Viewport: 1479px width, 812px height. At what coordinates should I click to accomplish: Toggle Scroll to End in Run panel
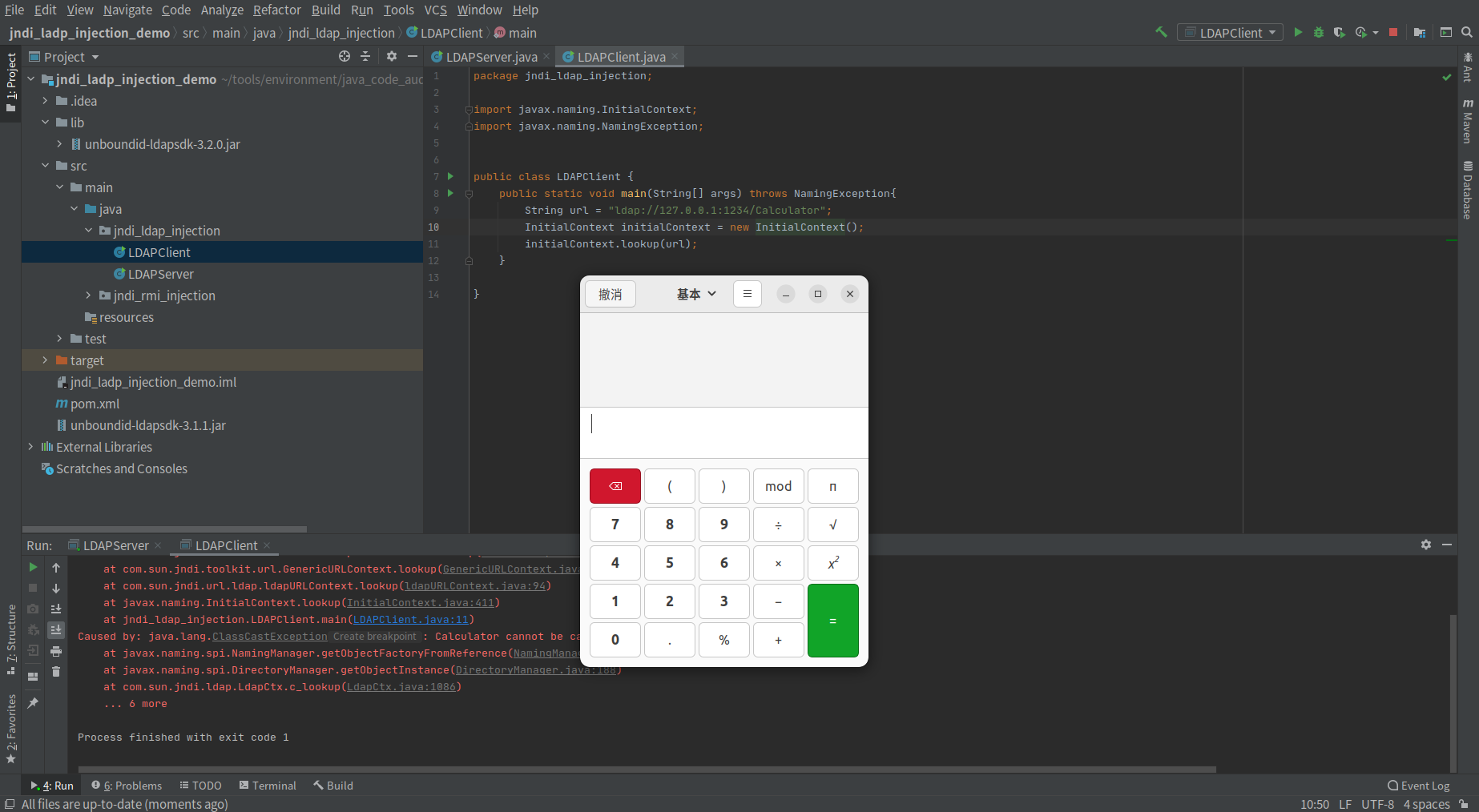pos(56,630)
